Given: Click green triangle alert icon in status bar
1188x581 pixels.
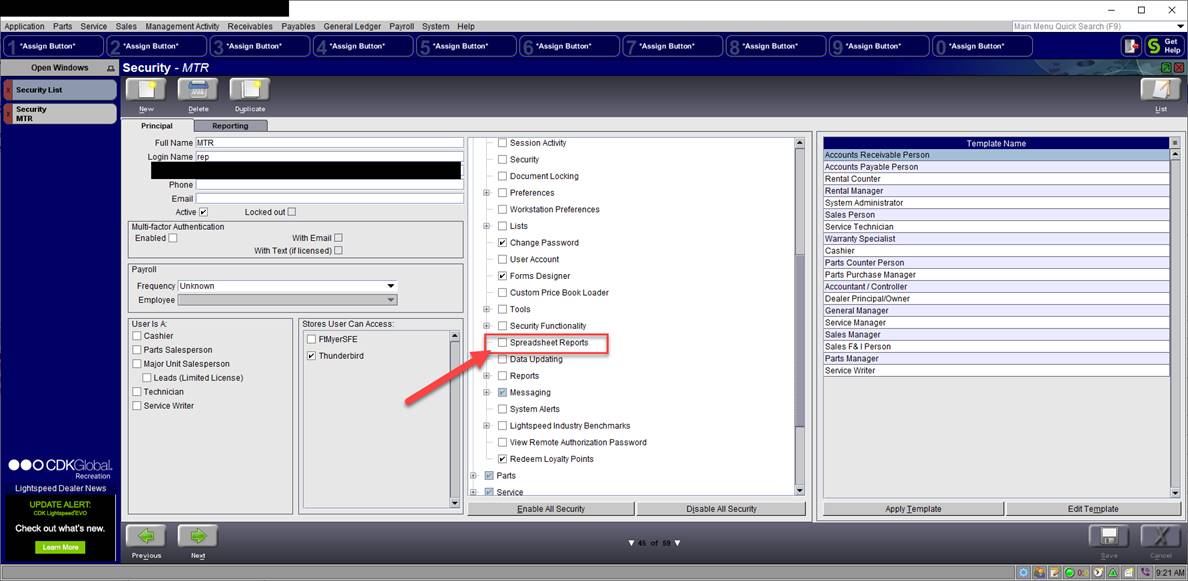Looking at the screenshot, I should pos(1113,573).
